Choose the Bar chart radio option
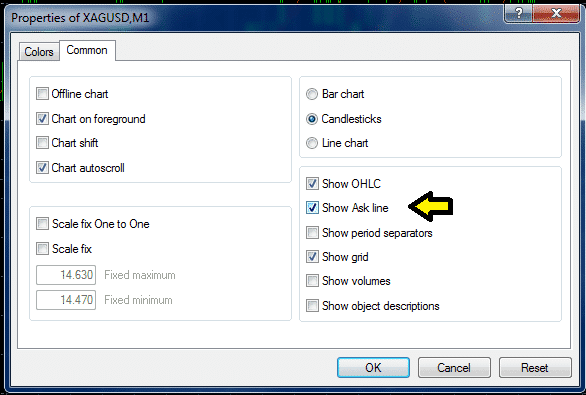 point(312,94)
